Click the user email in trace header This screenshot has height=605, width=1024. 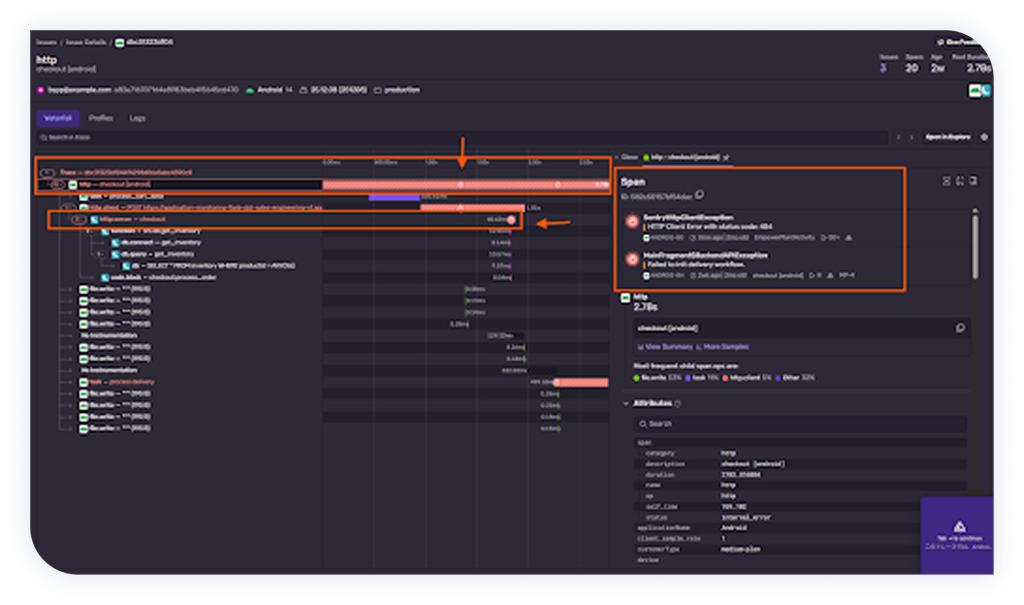coord(79,90)
